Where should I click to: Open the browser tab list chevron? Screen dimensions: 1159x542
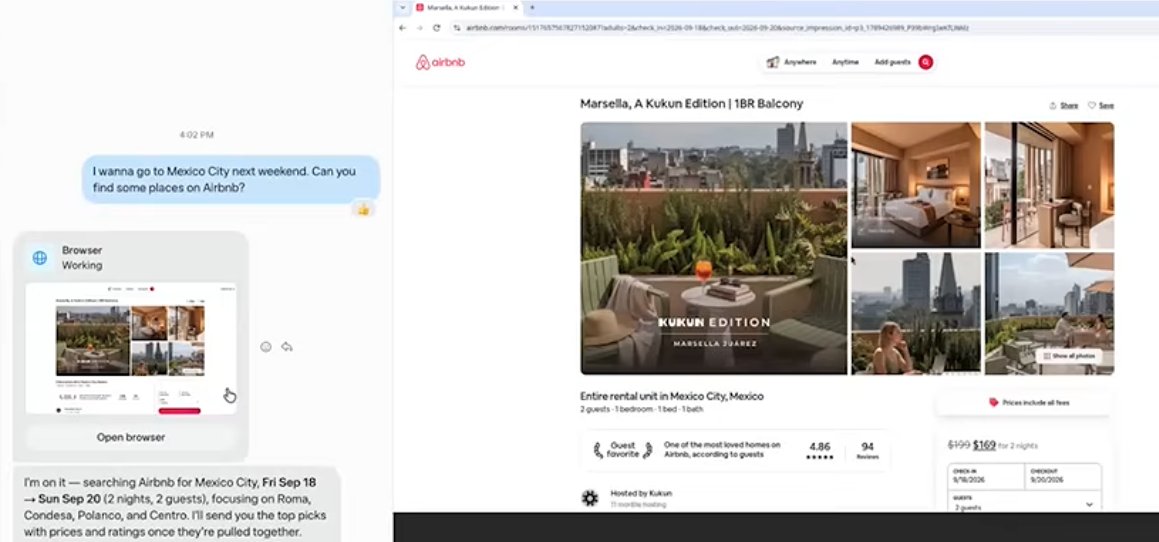pyautogui.click(x=403, y=7)
